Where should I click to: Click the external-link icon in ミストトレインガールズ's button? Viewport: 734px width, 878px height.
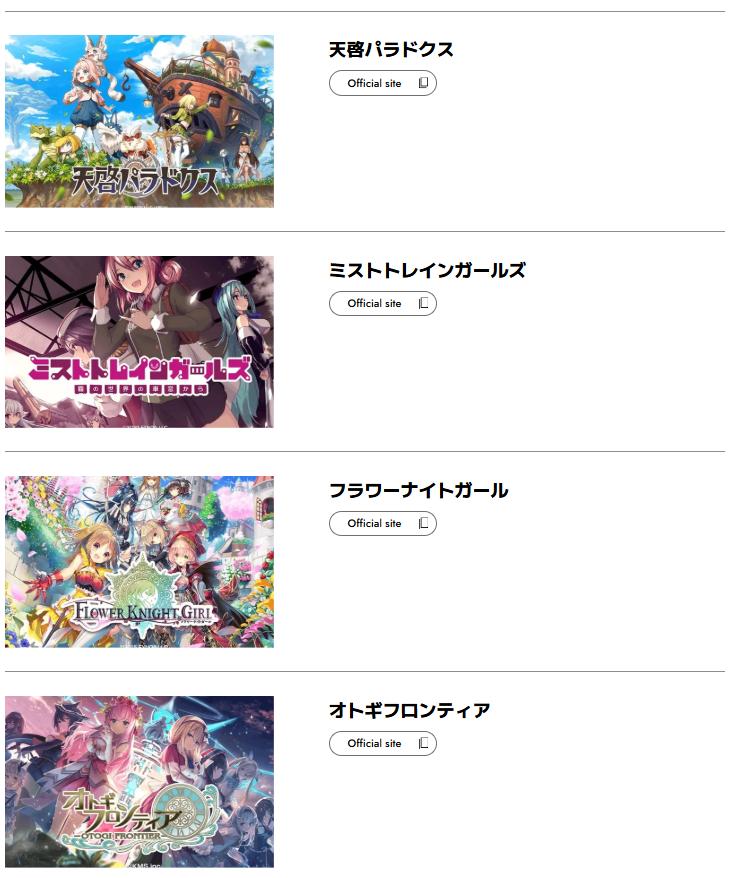(423, 303)
